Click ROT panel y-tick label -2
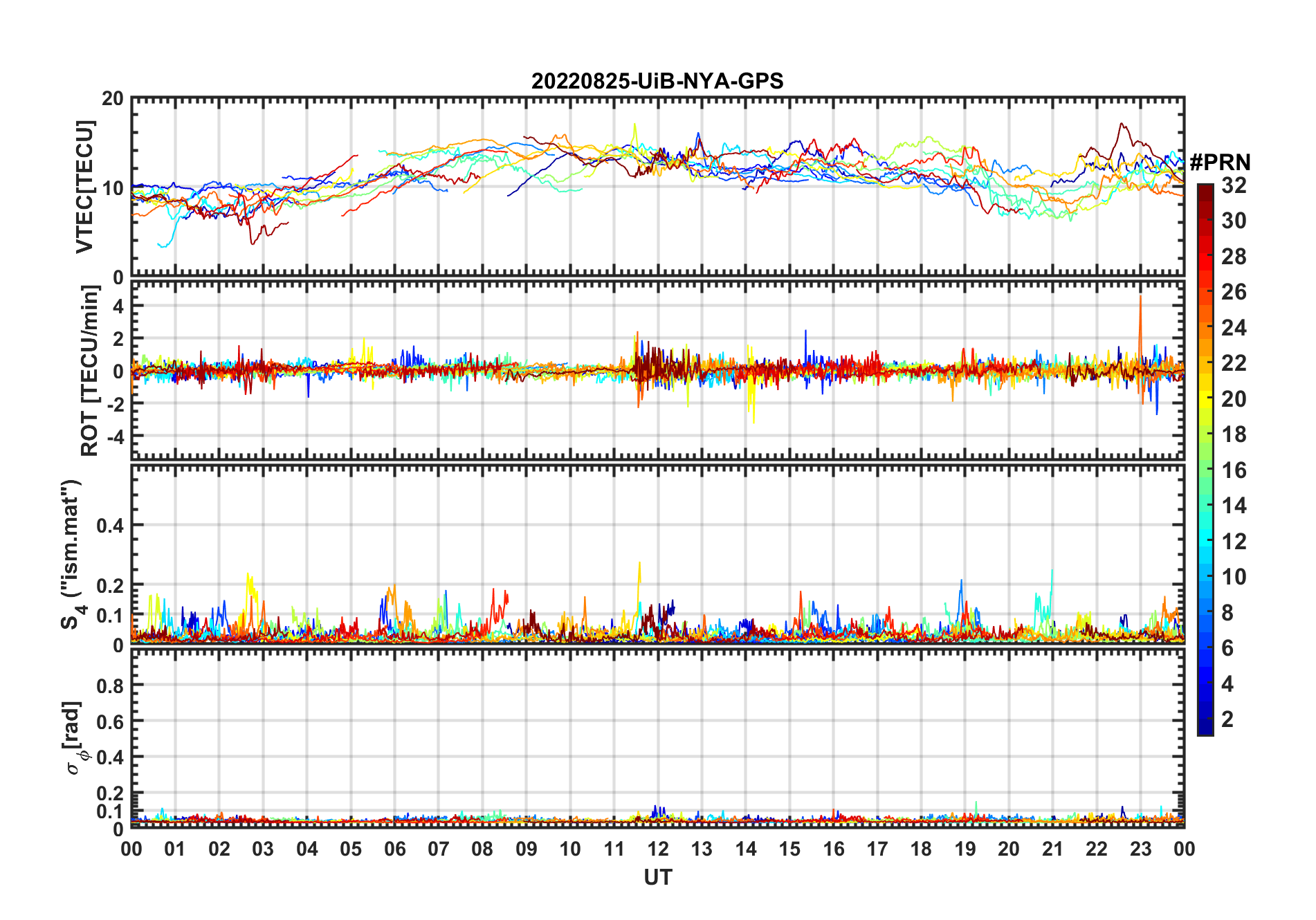The image size is (1316, 920). point(115,405)
